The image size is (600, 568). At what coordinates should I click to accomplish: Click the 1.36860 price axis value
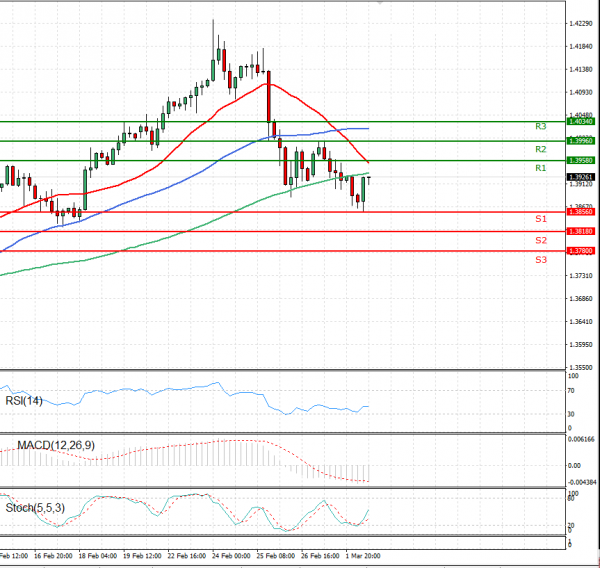tap(581, 299)
